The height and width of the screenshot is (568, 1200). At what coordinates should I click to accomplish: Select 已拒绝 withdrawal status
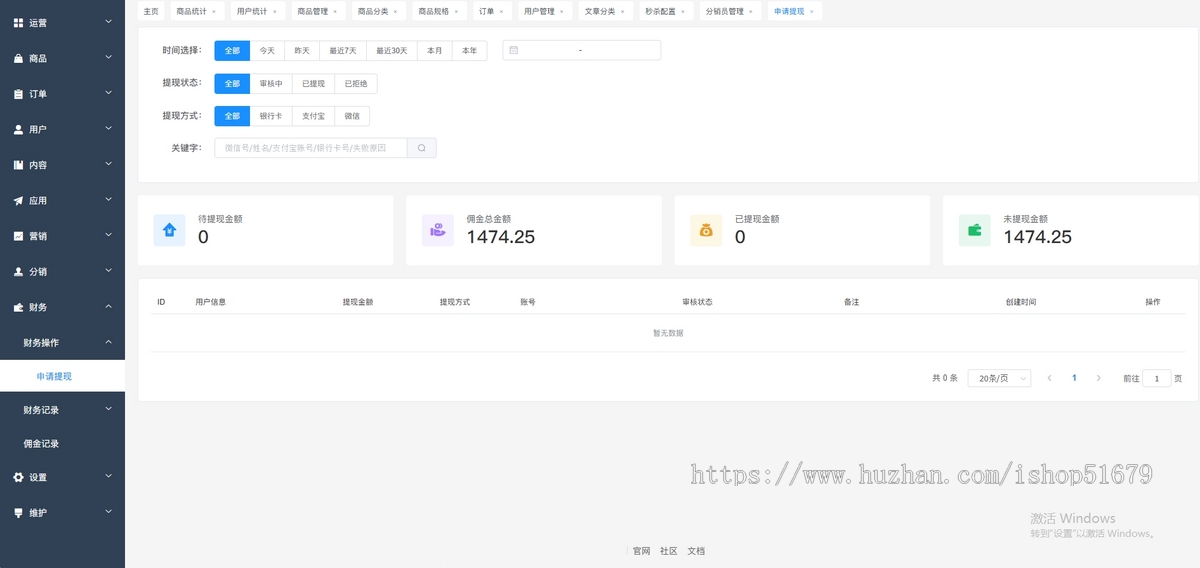click(356, 84)
